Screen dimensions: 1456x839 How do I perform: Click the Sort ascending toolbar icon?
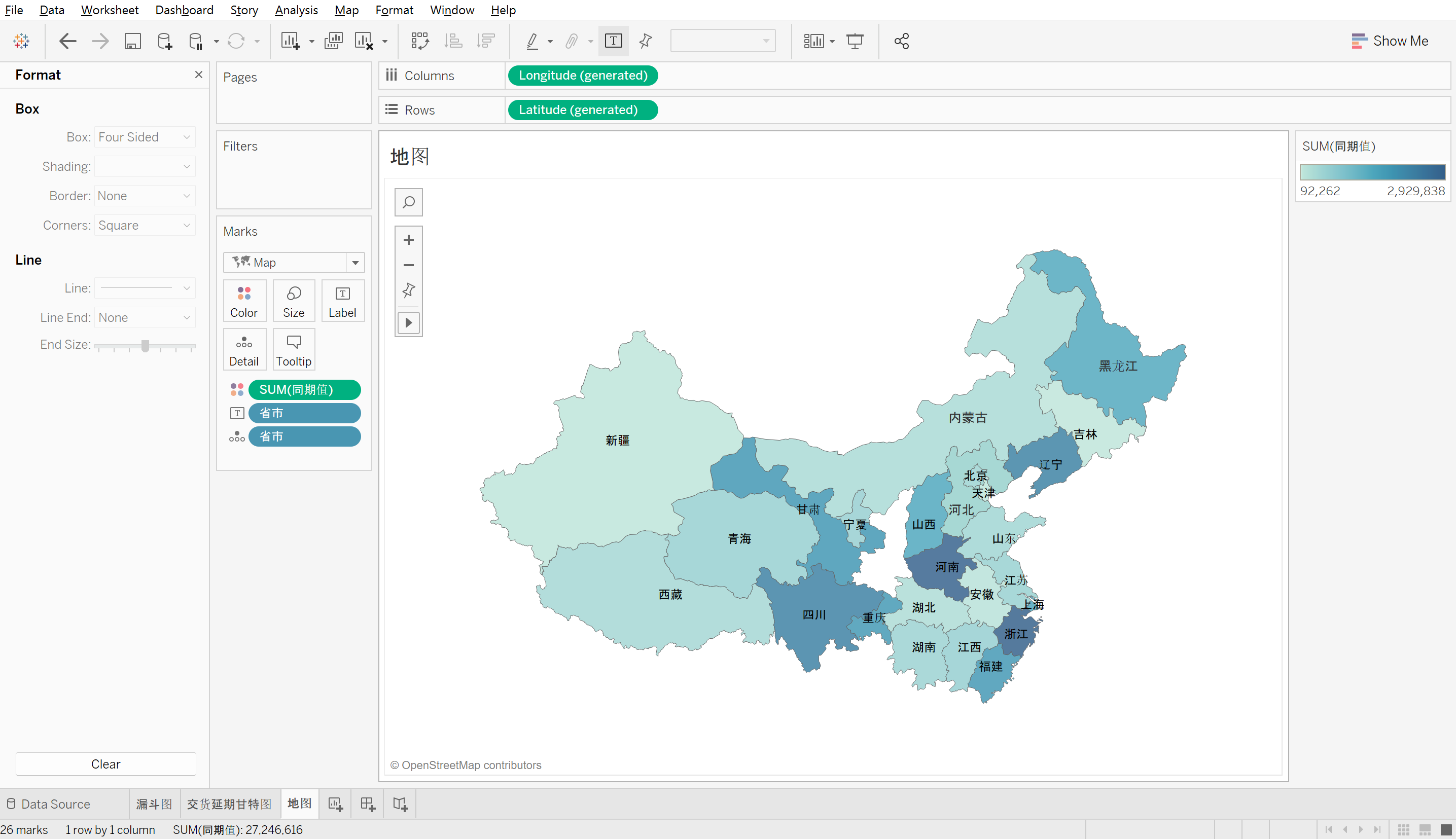[x=453, y=41]
